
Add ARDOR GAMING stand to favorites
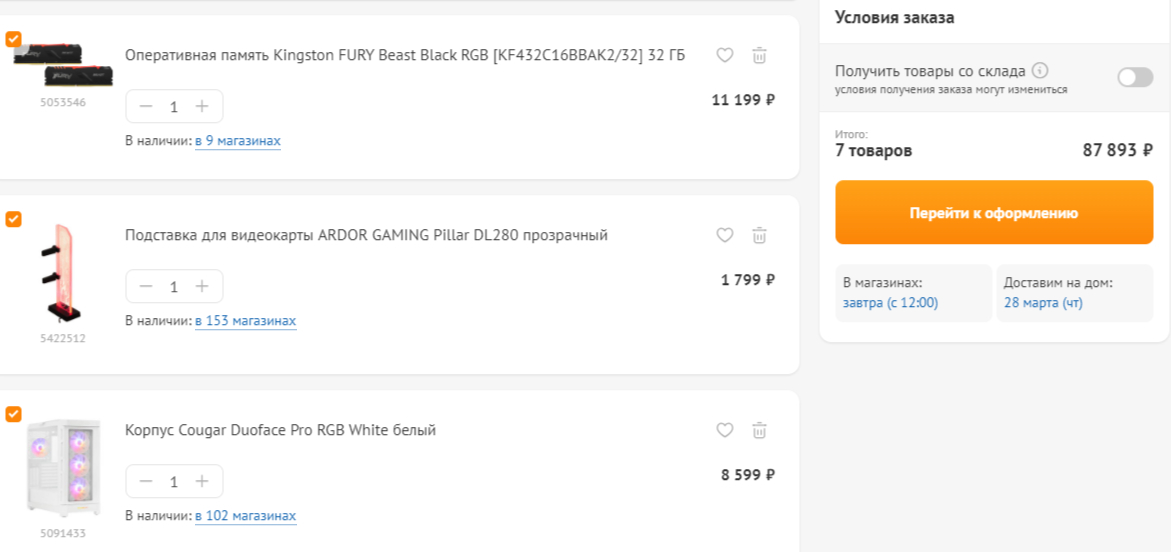(725, 236)
